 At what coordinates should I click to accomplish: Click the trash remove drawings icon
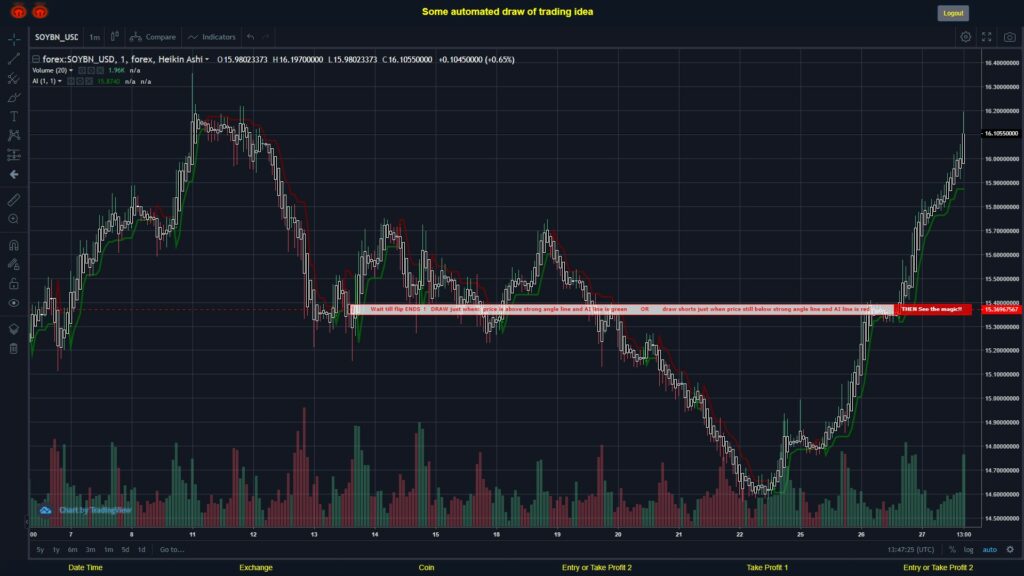(14, 348)
